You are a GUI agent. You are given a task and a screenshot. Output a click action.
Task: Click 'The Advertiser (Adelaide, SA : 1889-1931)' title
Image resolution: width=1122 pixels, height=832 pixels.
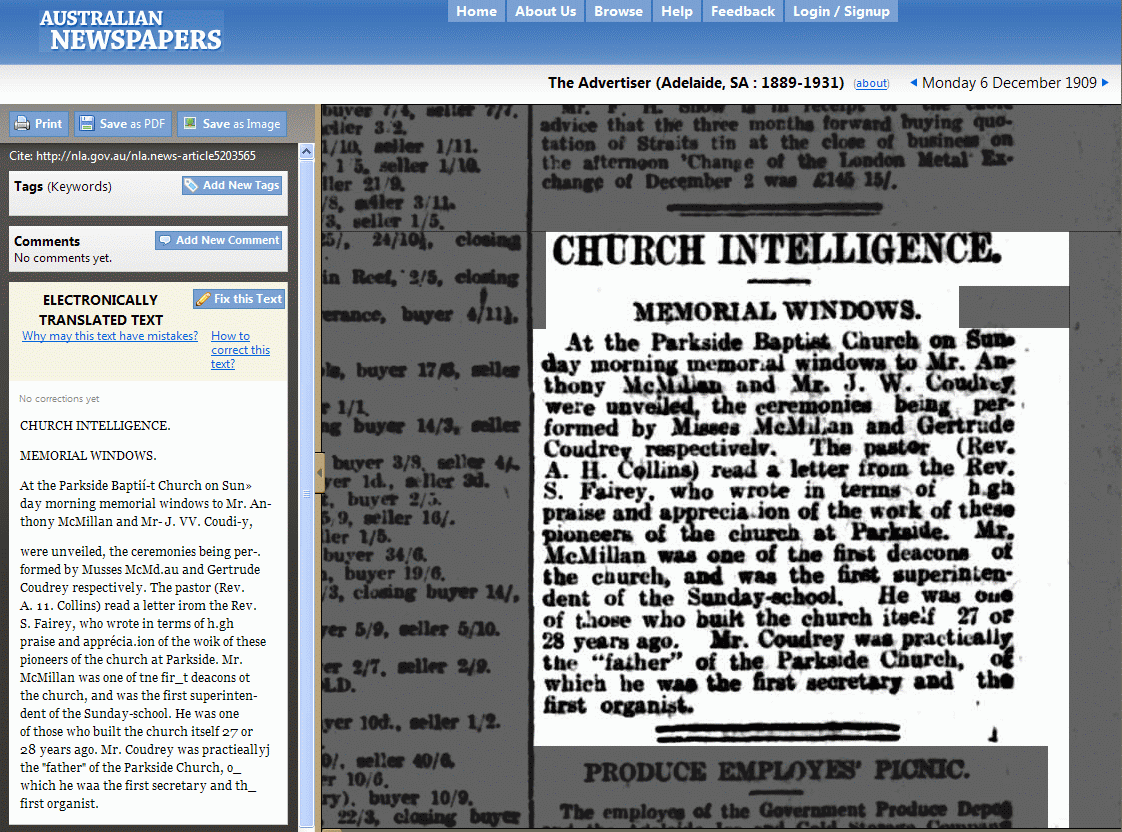point(696,83)
